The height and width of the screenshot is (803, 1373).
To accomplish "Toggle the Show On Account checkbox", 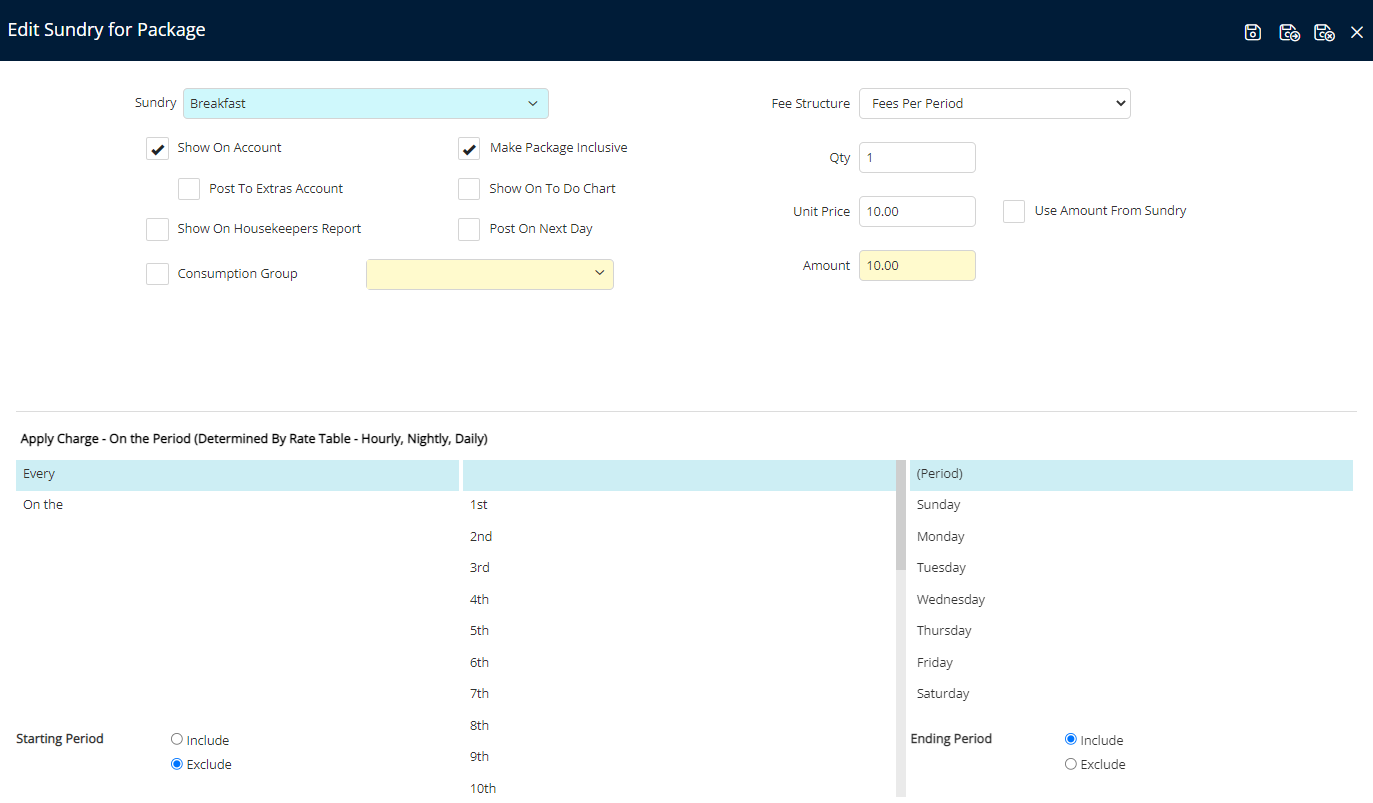I will 157,148.
